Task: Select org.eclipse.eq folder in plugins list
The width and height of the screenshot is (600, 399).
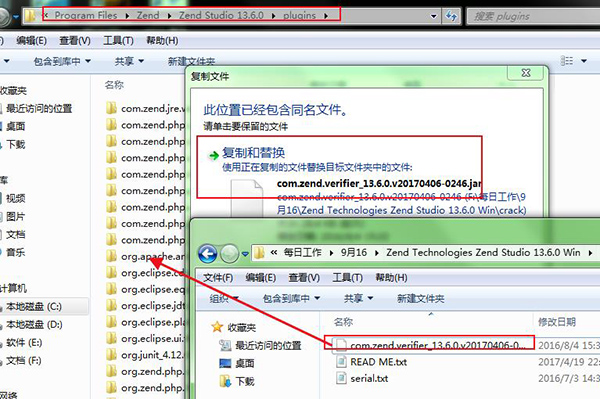Action: click(x=146, y=289)
